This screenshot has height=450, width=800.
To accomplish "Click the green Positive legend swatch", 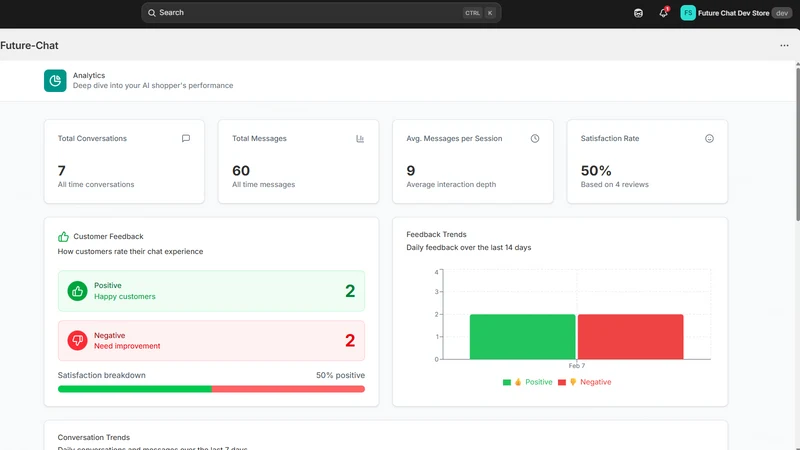I will point(507,382).
